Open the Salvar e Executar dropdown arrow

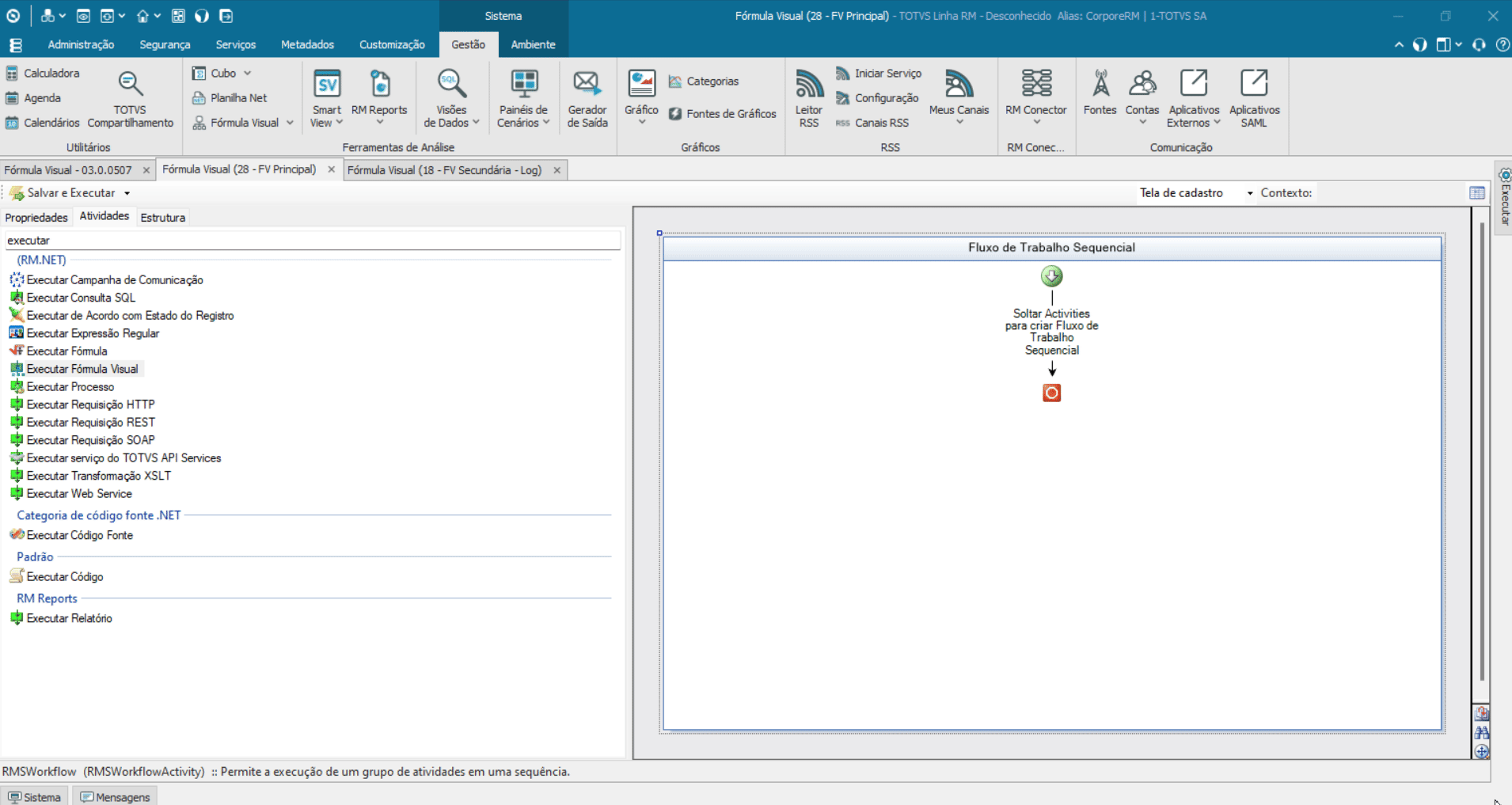pyautogui.click(x=127, y=193)
